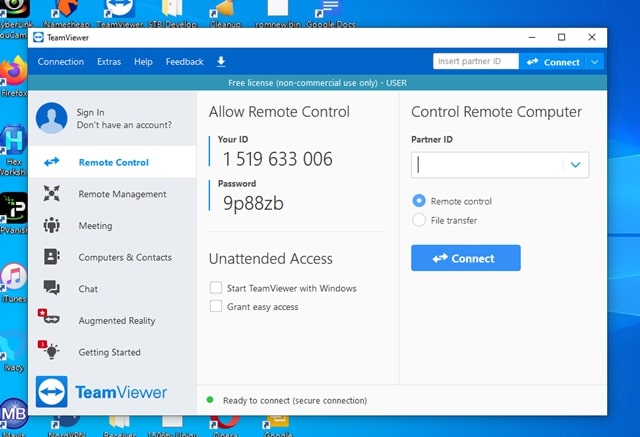Open Hex Workshop desktop shortcut icon

14,141
